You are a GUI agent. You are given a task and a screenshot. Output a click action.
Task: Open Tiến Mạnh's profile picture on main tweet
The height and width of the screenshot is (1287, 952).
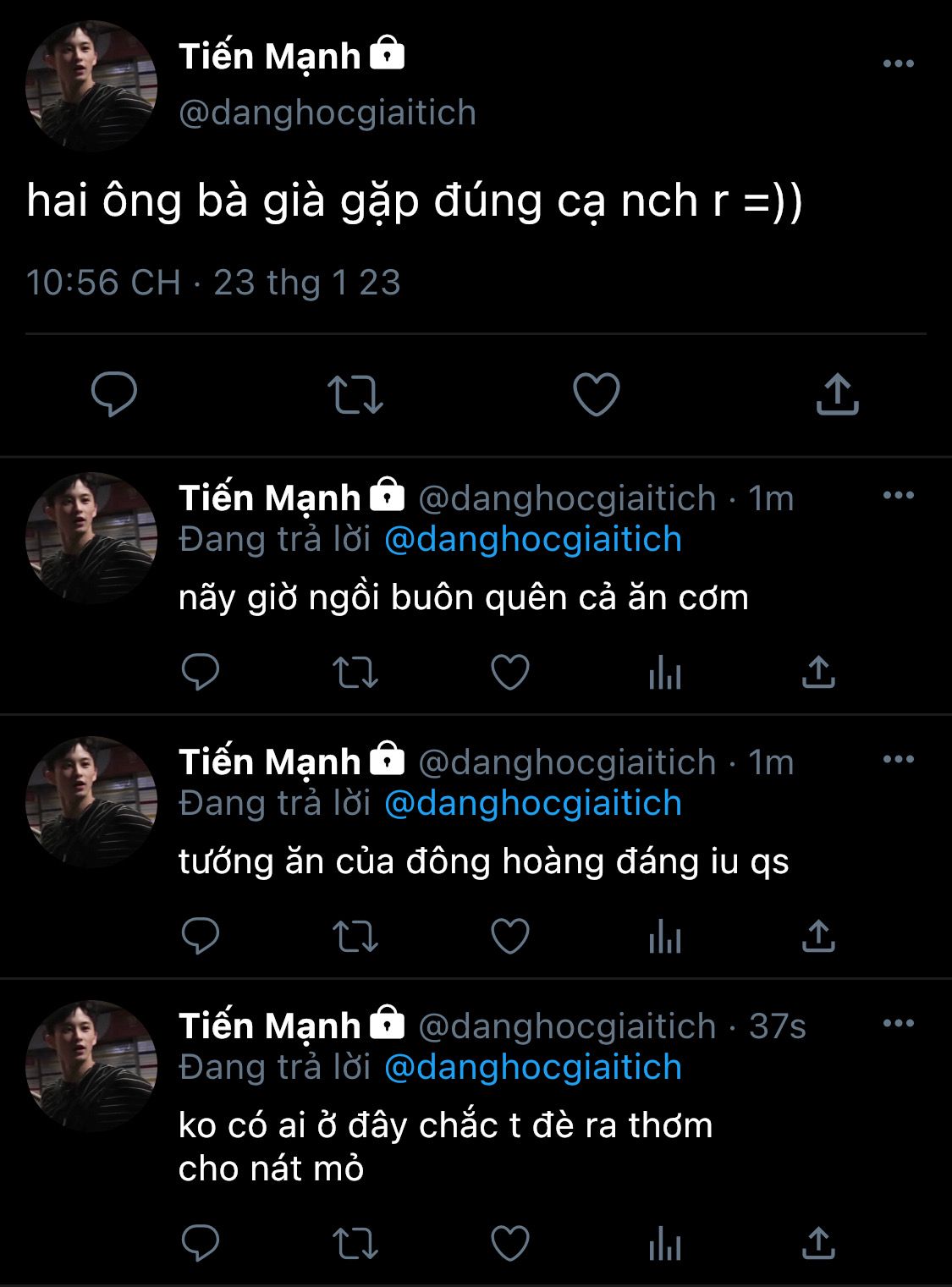click(x=91, y=86)
